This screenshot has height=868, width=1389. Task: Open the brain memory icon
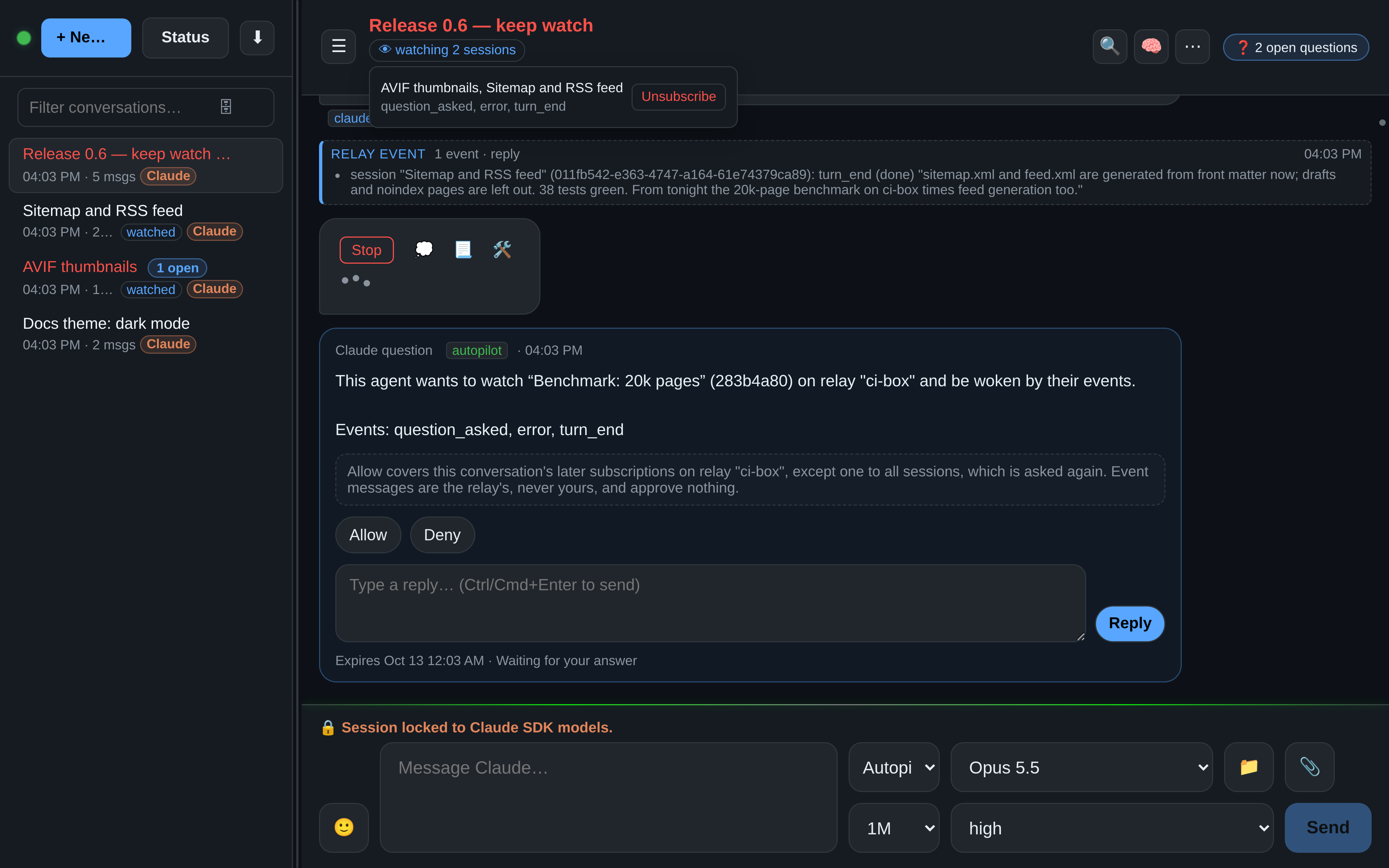tap(1151, 47)
